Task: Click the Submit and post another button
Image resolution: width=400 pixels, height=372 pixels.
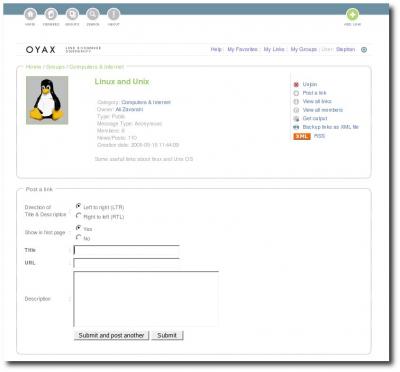Action: (111, 336)
